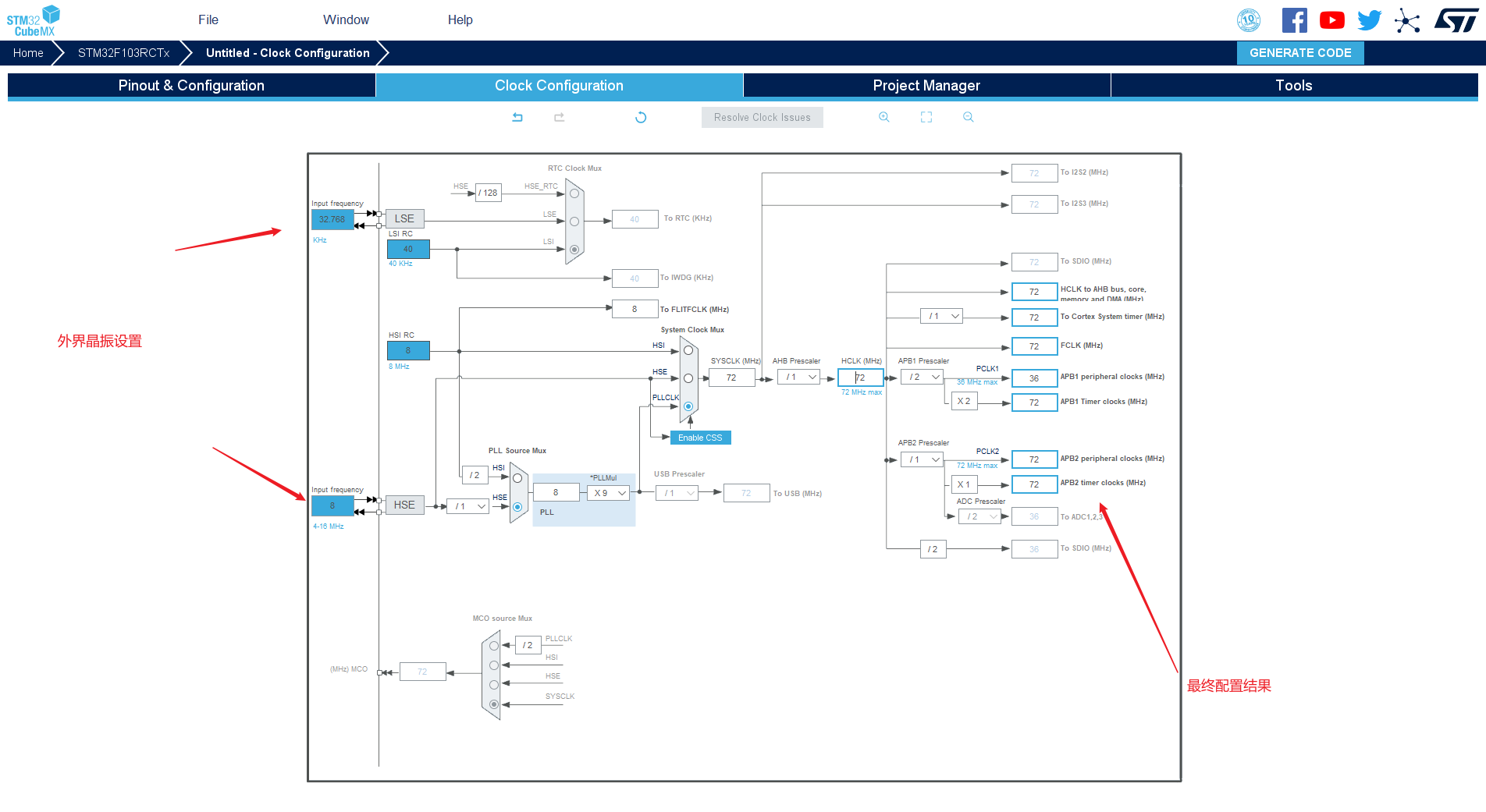Image resolution: width=1486 pixels, height=812 pixels.
Task: Click the HSI RC 8 value box
Action: point(408,350)
